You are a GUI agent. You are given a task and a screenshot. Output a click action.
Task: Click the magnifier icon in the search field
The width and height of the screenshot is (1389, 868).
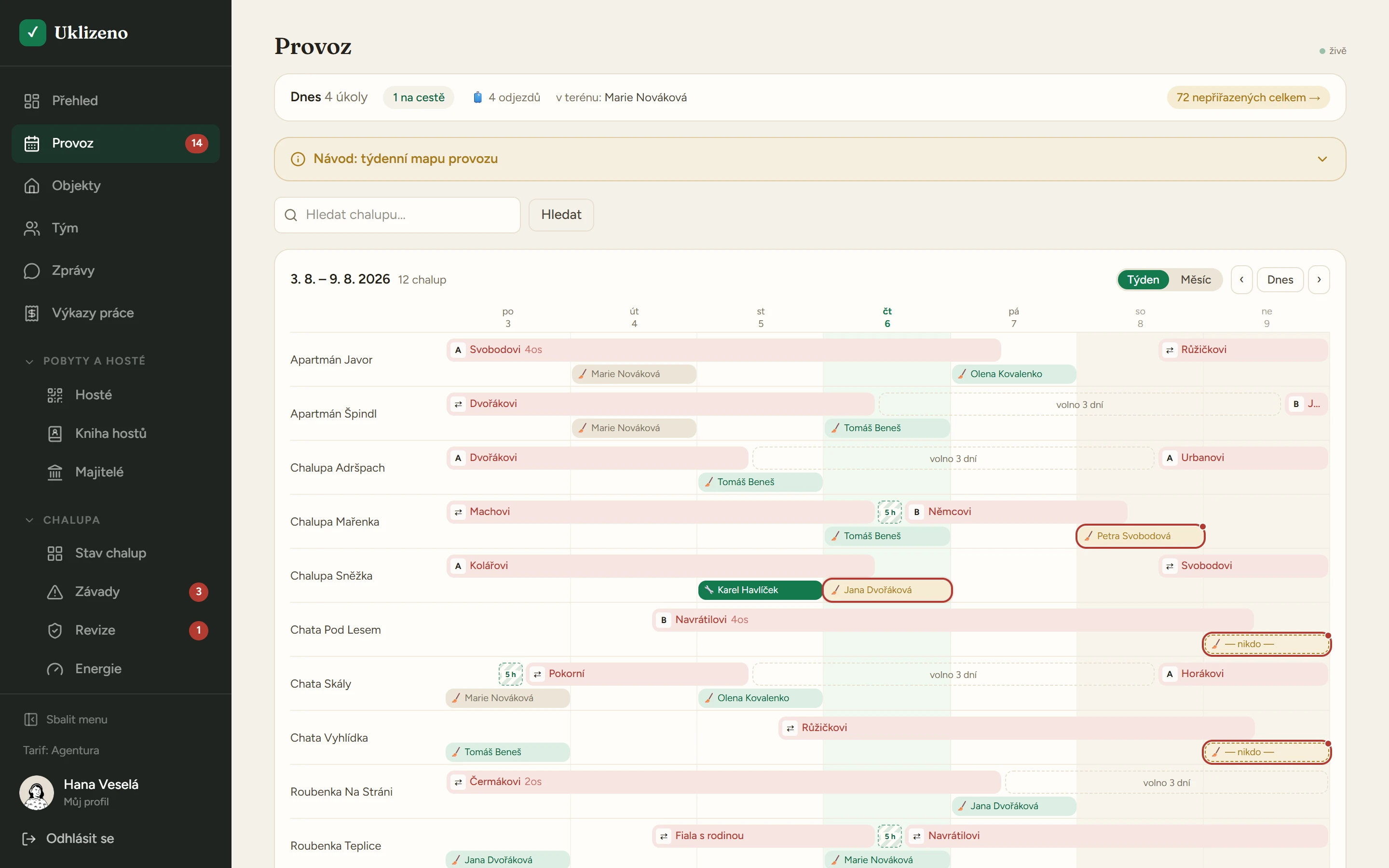(291, 215)
